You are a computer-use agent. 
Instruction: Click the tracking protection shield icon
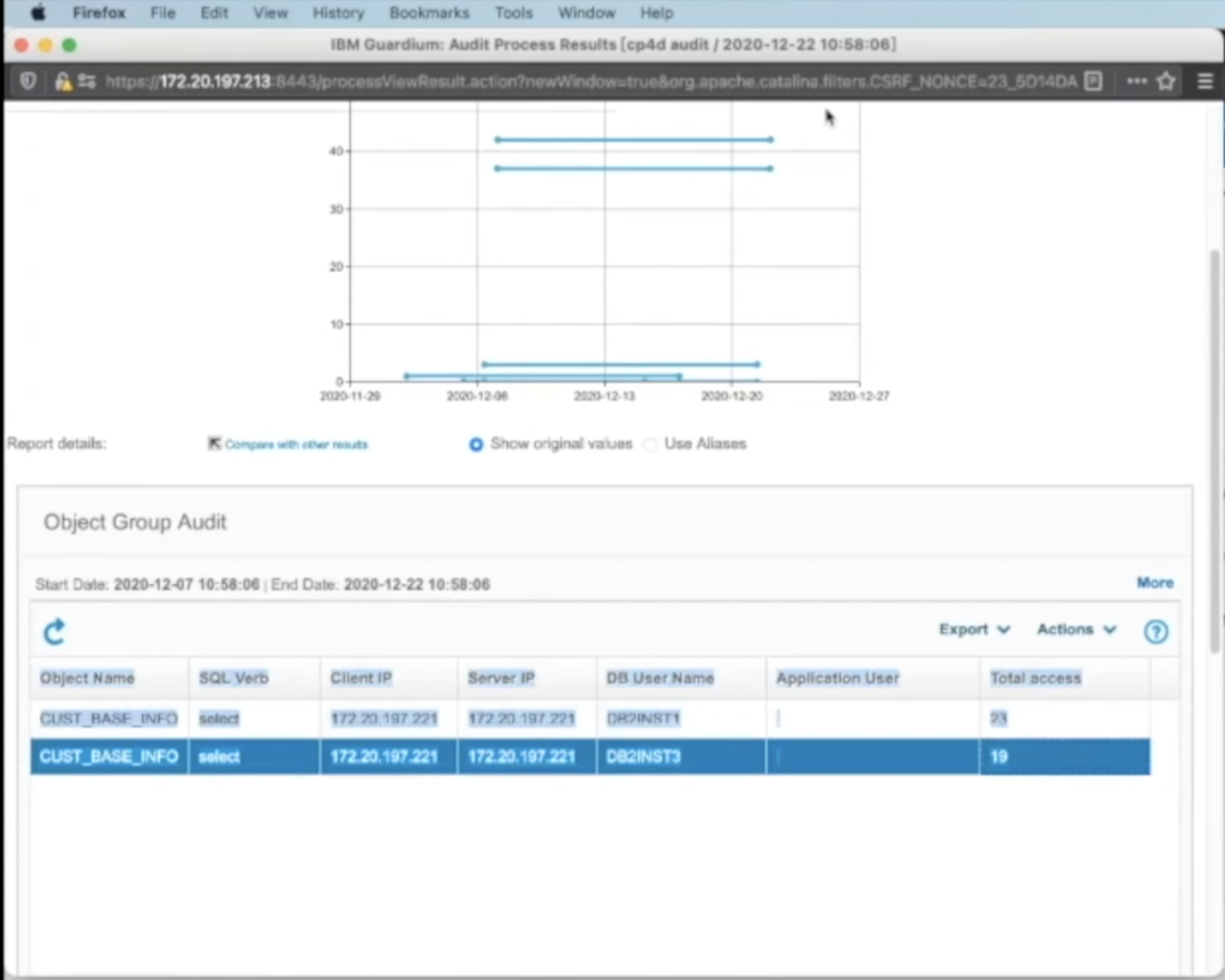[28, 81]
